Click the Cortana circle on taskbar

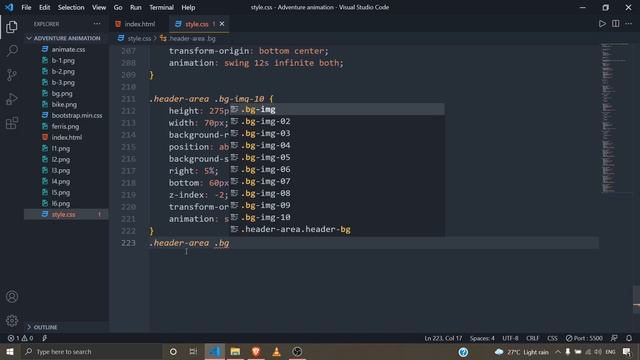point(173,352)
